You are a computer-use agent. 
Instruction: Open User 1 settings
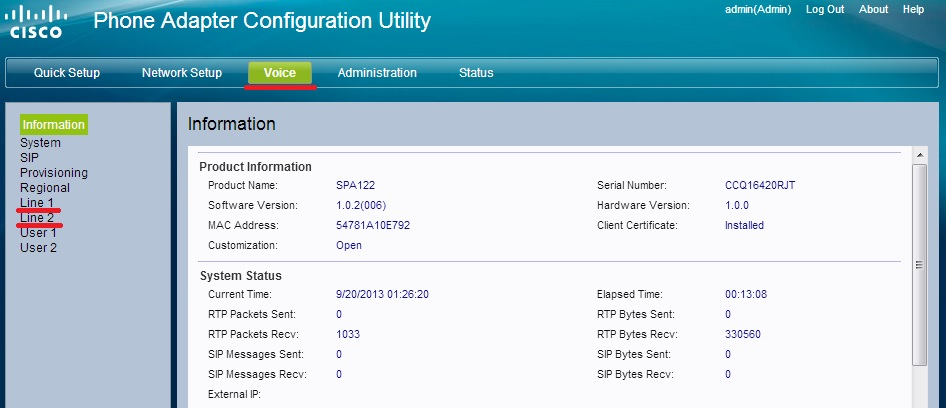(x=38, y=233)
